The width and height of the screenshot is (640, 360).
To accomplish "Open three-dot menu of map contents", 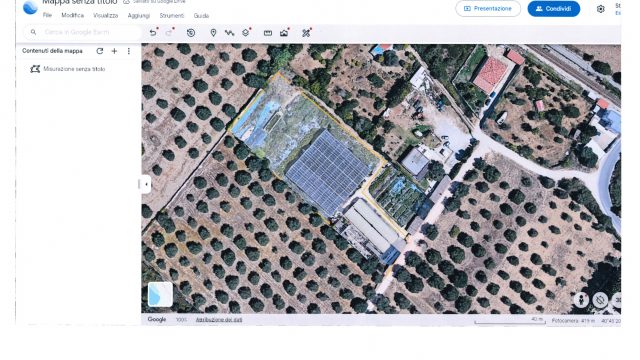I will coord(129,51).
